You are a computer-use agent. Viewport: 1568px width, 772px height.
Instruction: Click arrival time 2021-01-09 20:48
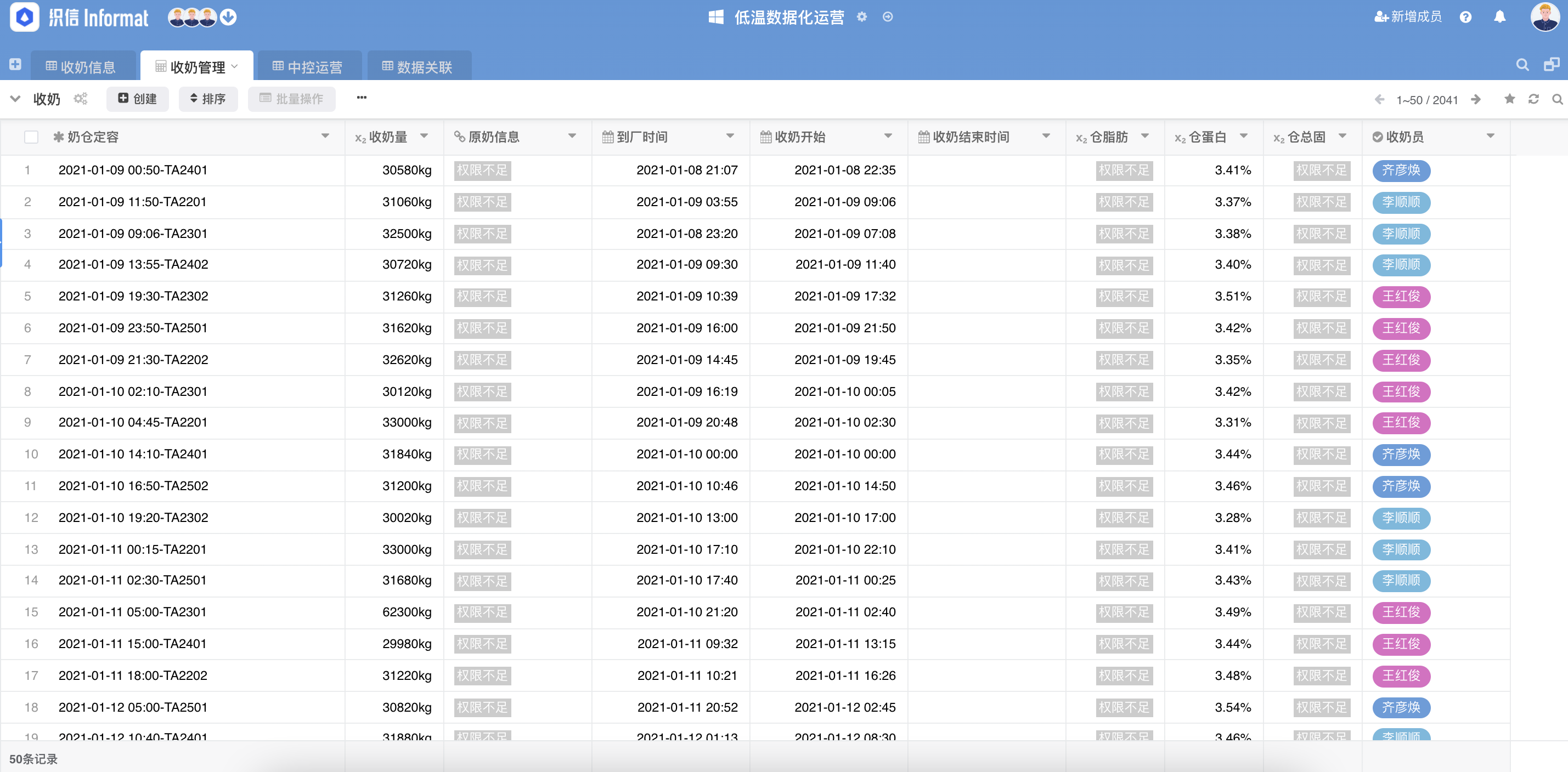click(x=687, y=422)
